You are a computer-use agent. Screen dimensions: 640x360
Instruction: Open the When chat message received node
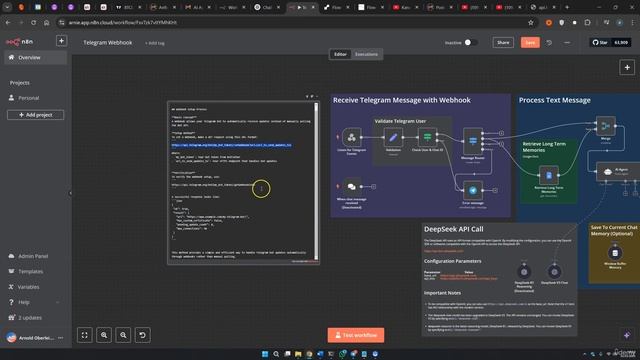tap(351, 187)
